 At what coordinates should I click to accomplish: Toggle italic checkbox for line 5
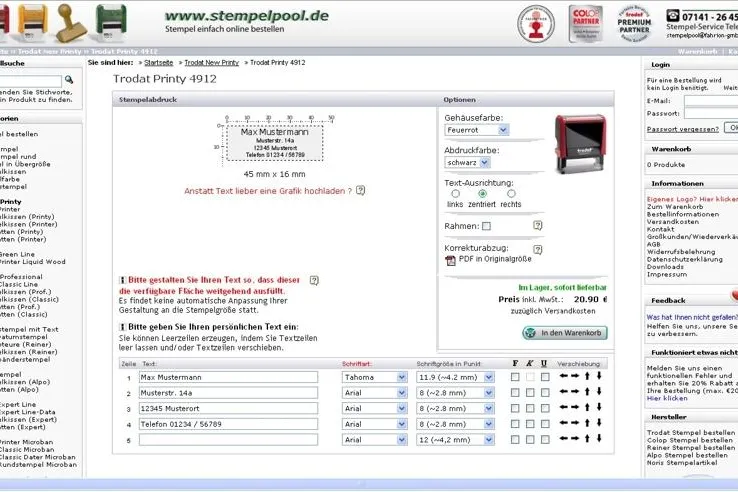[x=530, y=439]
